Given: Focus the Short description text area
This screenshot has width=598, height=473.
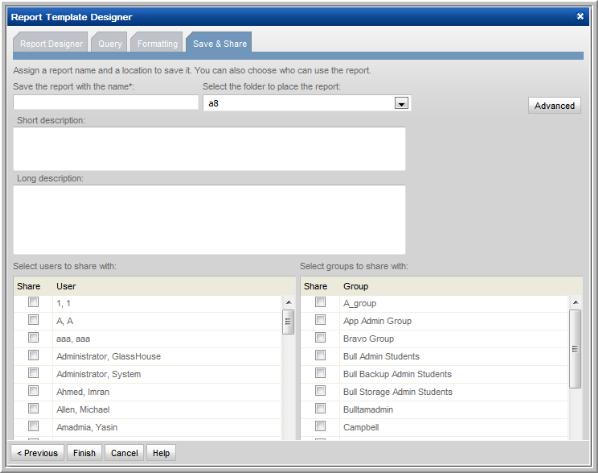Looking at the screenshot, I should point(209,149).
